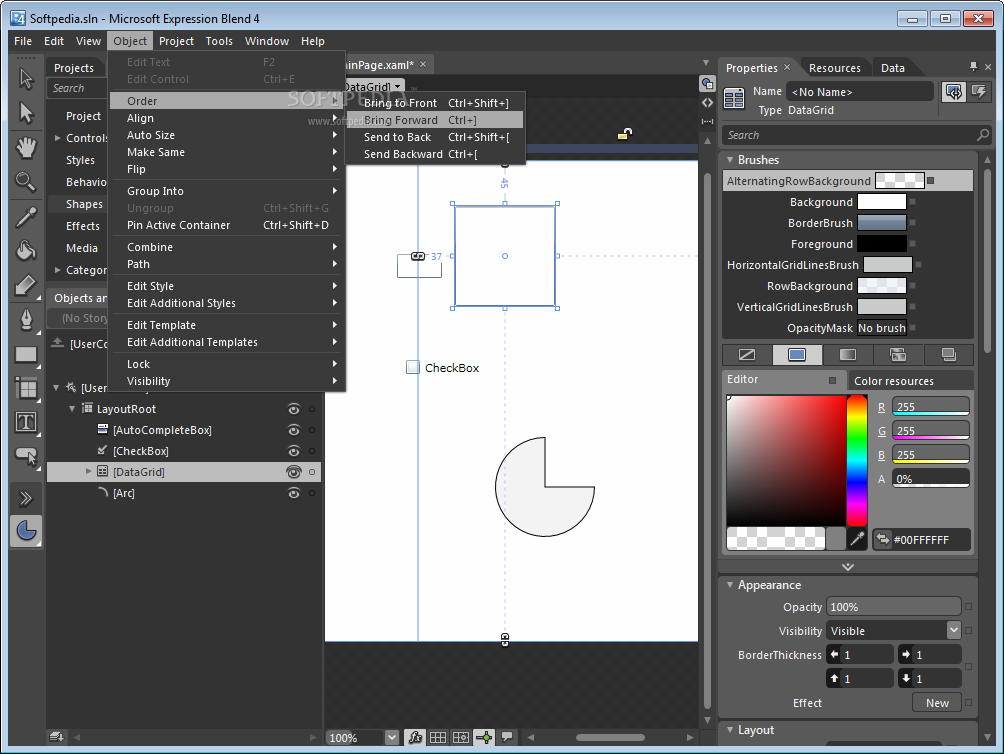Screen dimensions: 1004x754
Task: Select the Rectangle shape tool
Action: click(26, 354)
